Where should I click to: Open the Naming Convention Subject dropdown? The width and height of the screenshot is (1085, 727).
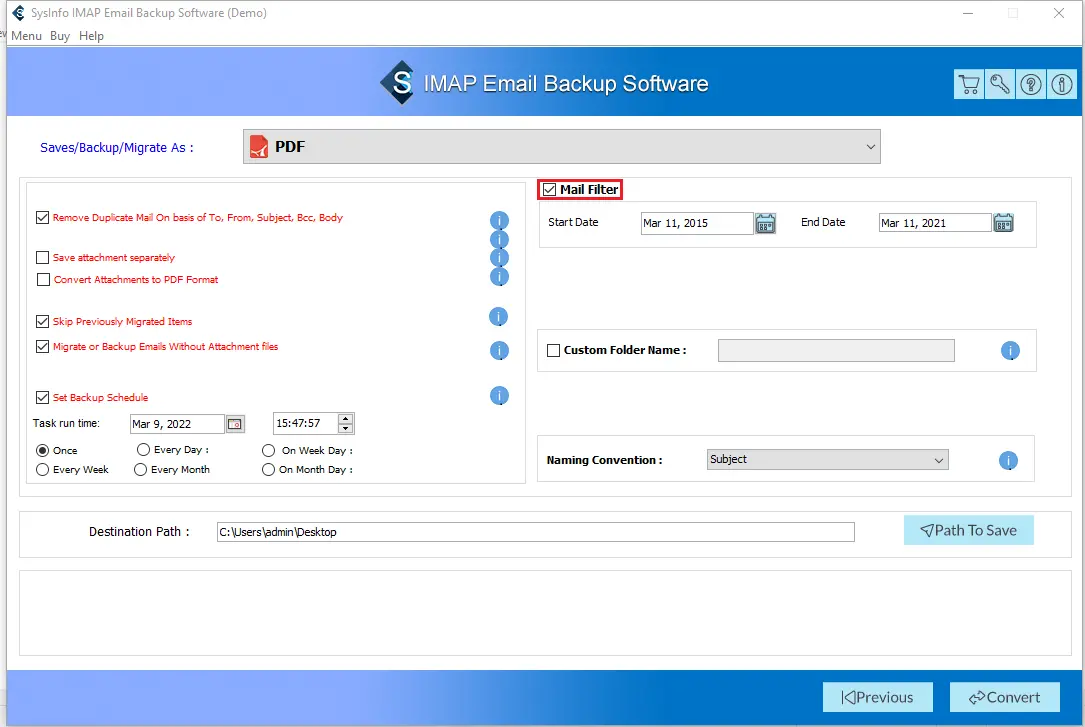pos(826,460)
